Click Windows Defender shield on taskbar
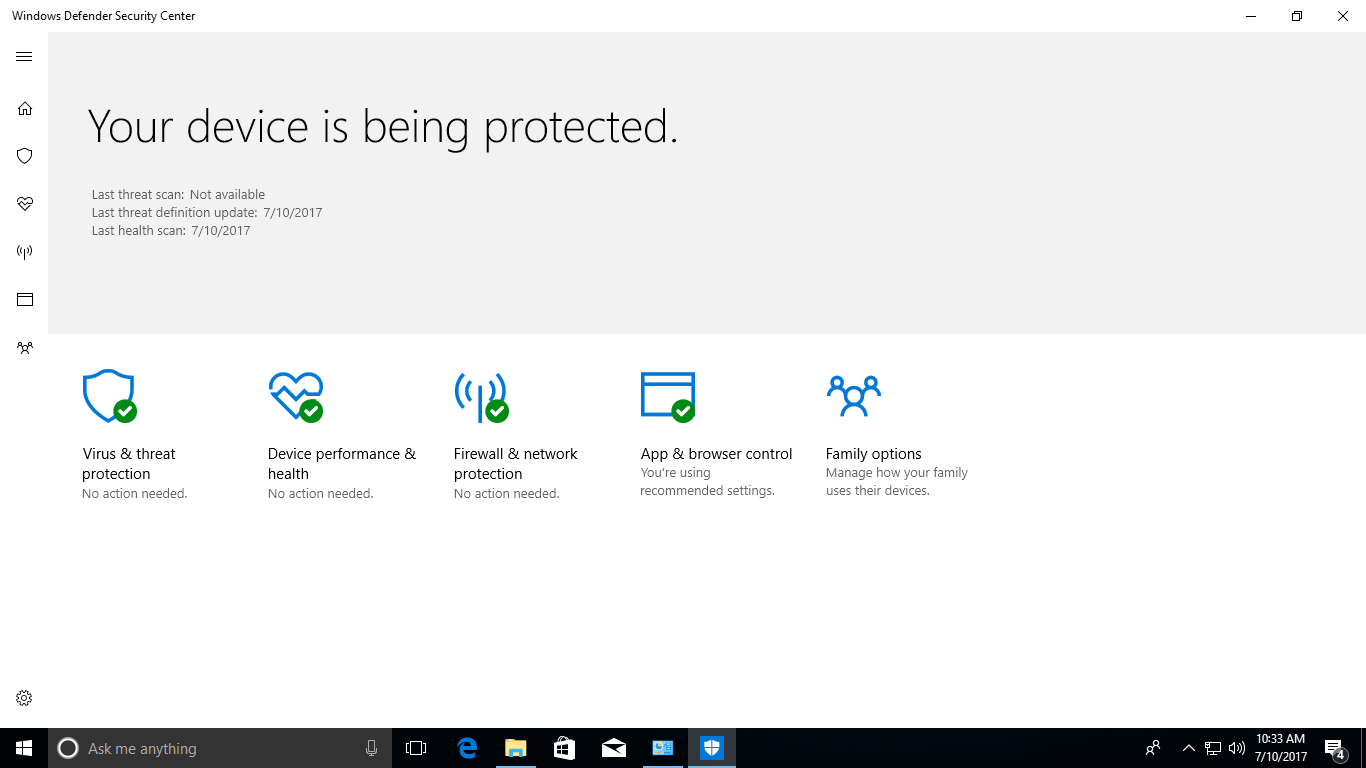The height and width of the screenshot is (768, 1366). (711, 748)
